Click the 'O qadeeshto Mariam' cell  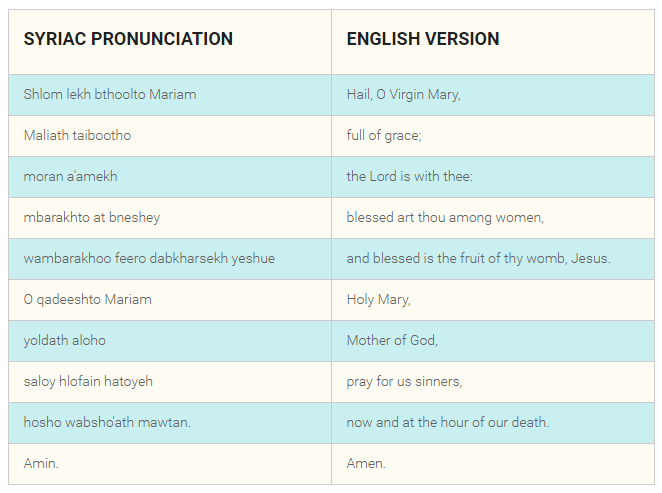[x=88, y=299]
